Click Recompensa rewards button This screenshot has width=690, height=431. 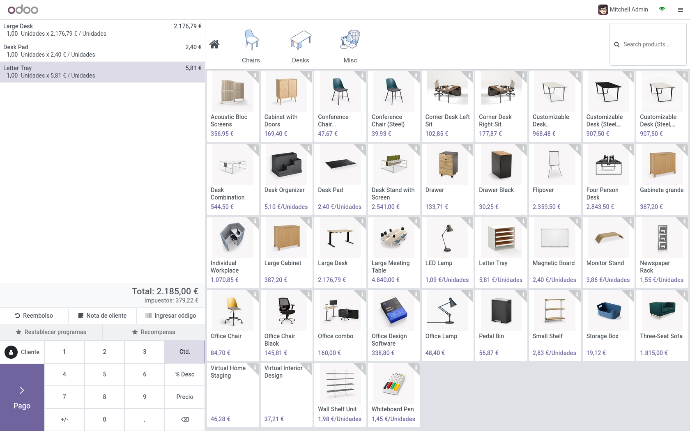point(154,332)
